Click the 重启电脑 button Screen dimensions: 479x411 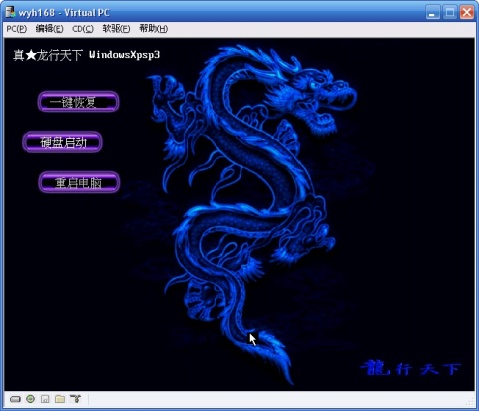click(x=79, y=182)
